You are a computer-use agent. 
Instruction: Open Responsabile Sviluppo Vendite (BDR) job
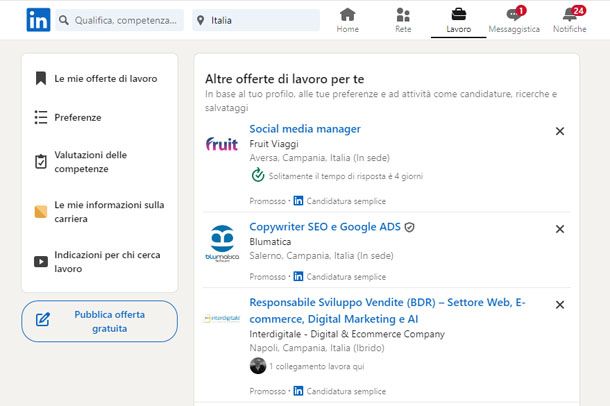387,310
